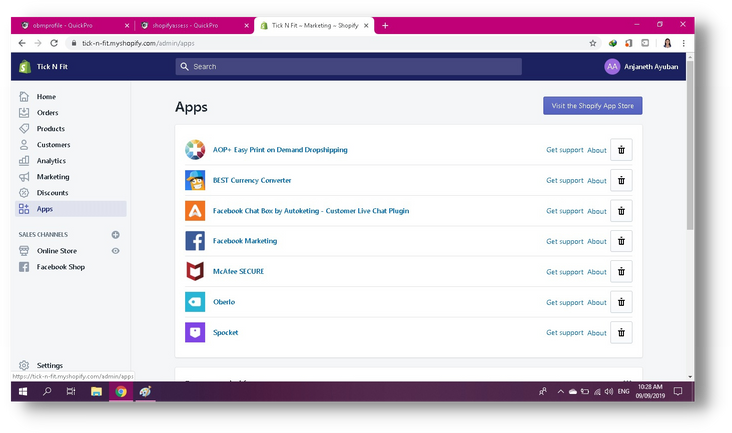Go back in browser history
This screenshot has height=433, width=732.
click(22, 43)
